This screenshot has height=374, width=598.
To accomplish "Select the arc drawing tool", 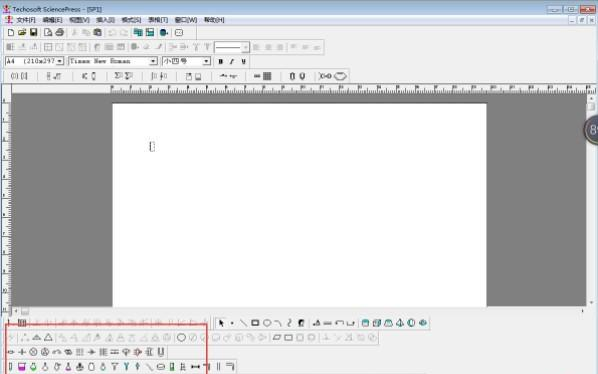I will click(x=278, y=323).
